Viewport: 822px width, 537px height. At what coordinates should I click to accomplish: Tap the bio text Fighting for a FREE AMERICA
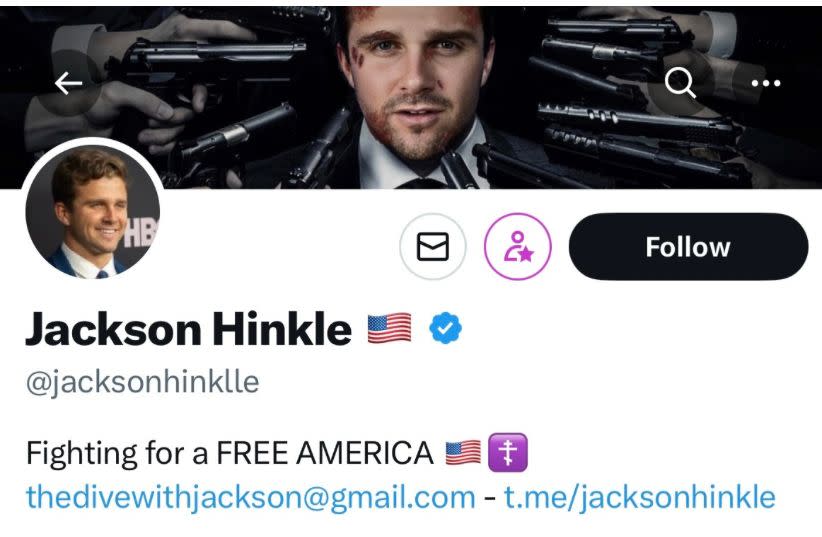[x=230, y=453]
